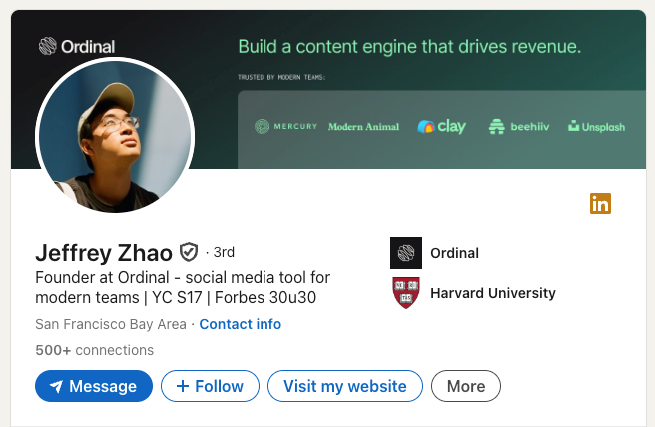Click the beehiiv logo in the banner
Viewport: 655px width, 427px height.
point(519,127)
